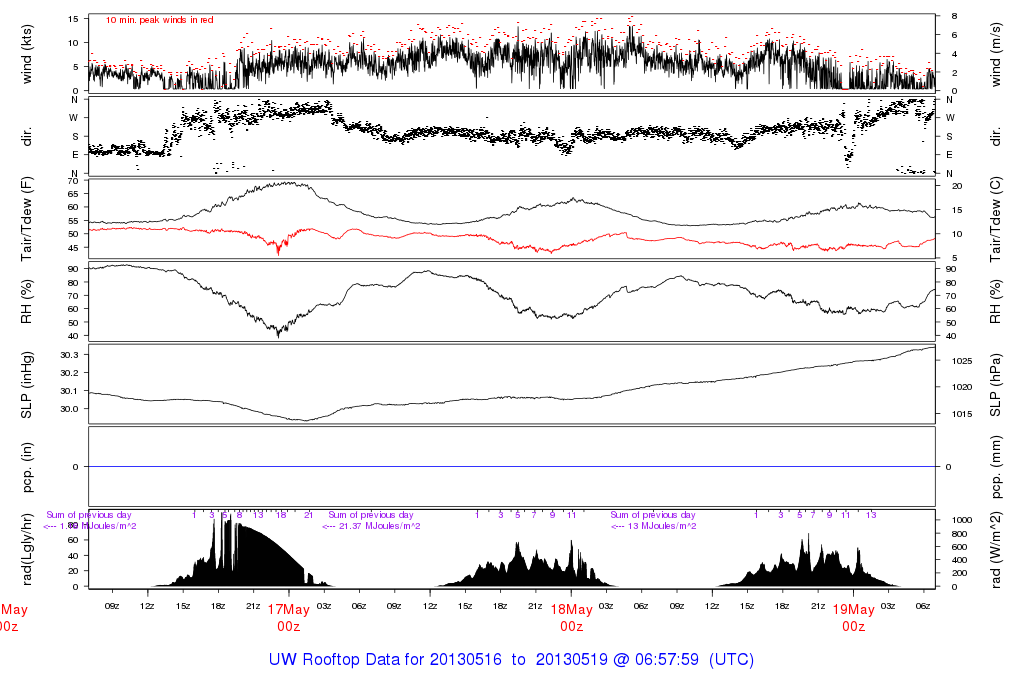Click the '21z' time tick left of 19May
This screenshot has width=1024, height=700.
(x=818, y=606)
